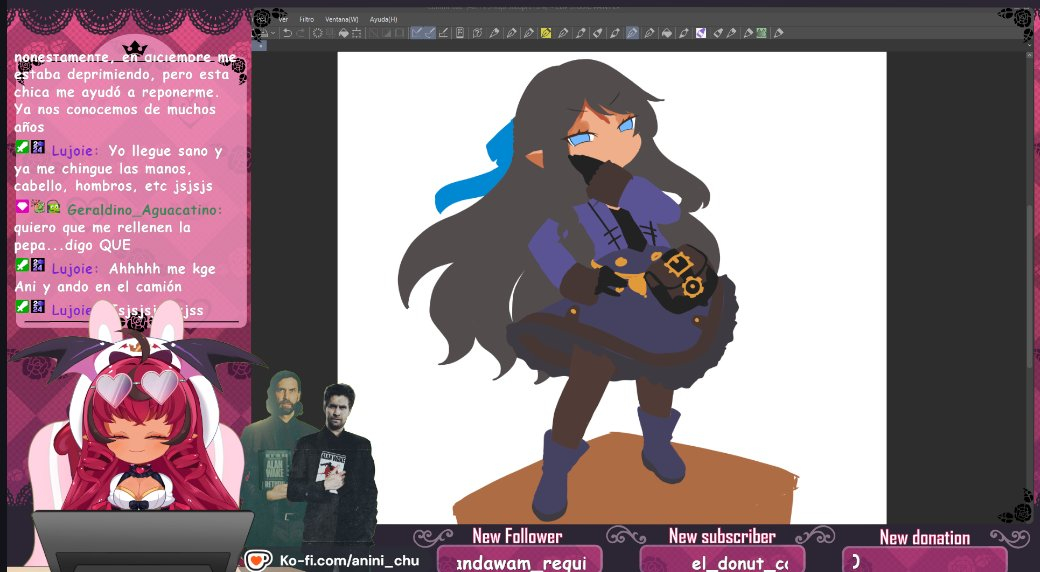
Task: Click the change selection area icon
Action: [357, 33]
